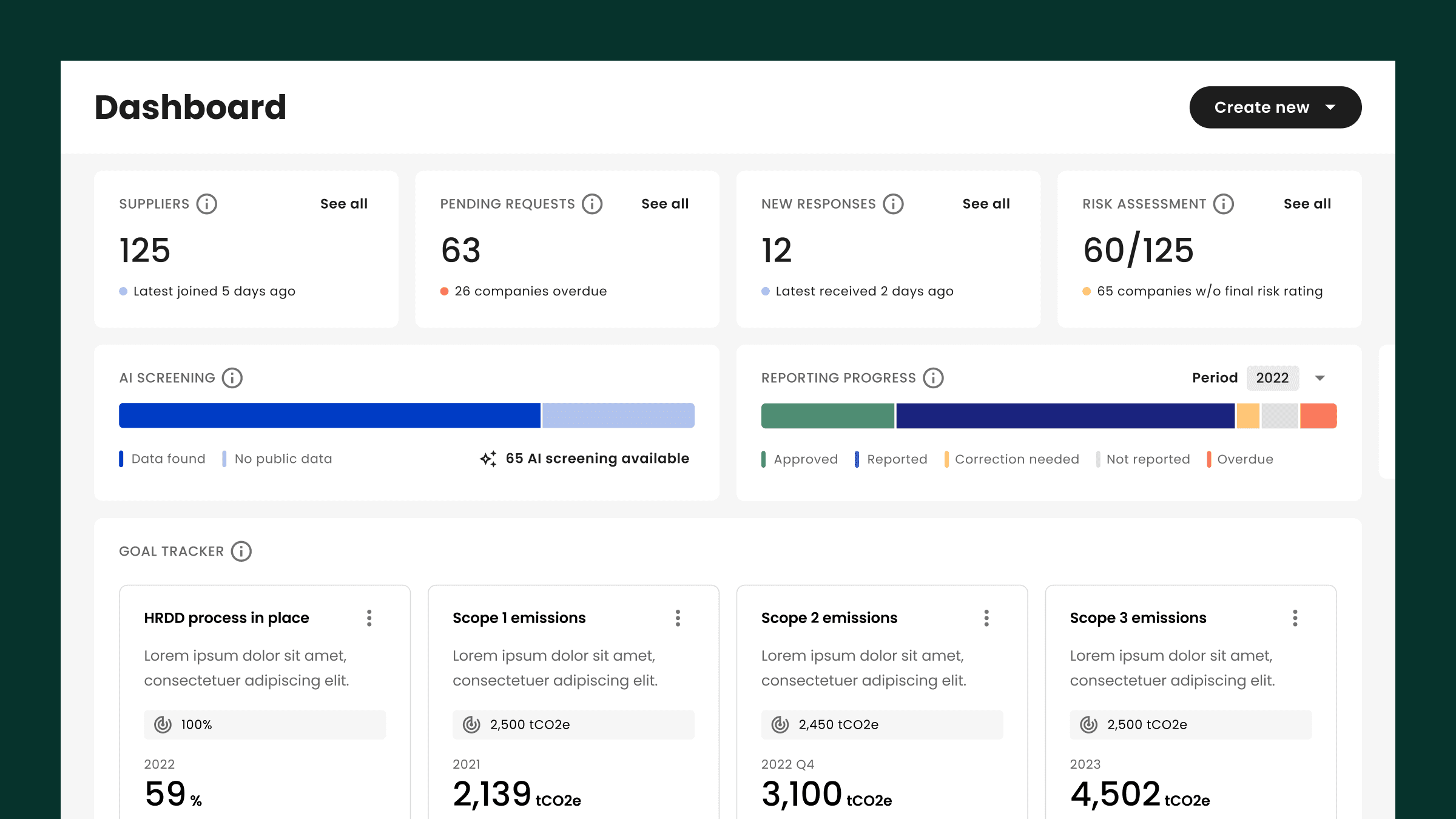Click 65 AI screening available link
This screenshot has width=1456, height=819.
[x=597, y=459]
